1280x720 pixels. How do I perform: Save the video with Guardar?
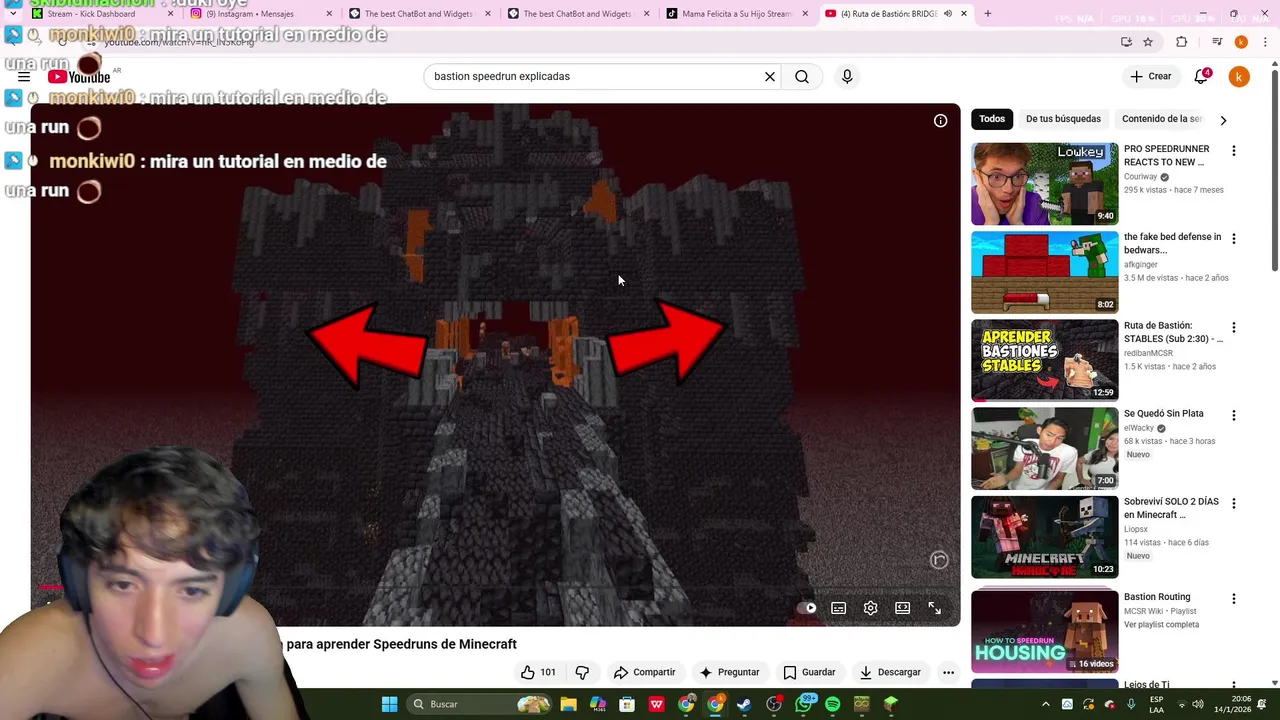tap(809, 672)
